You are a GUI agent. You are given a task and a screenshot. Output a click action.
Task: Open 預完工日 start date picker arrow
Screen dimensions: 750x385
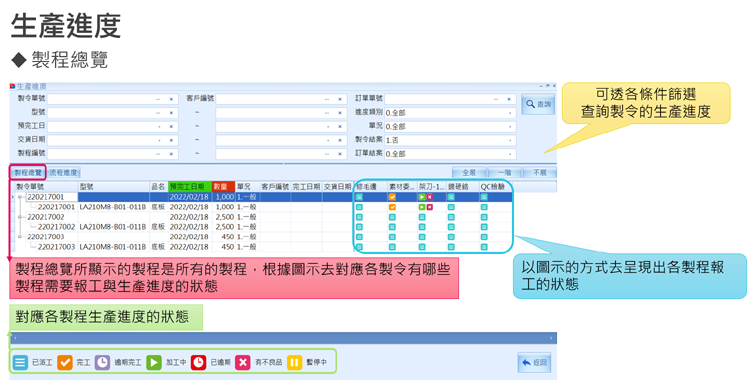coord(160,127)
